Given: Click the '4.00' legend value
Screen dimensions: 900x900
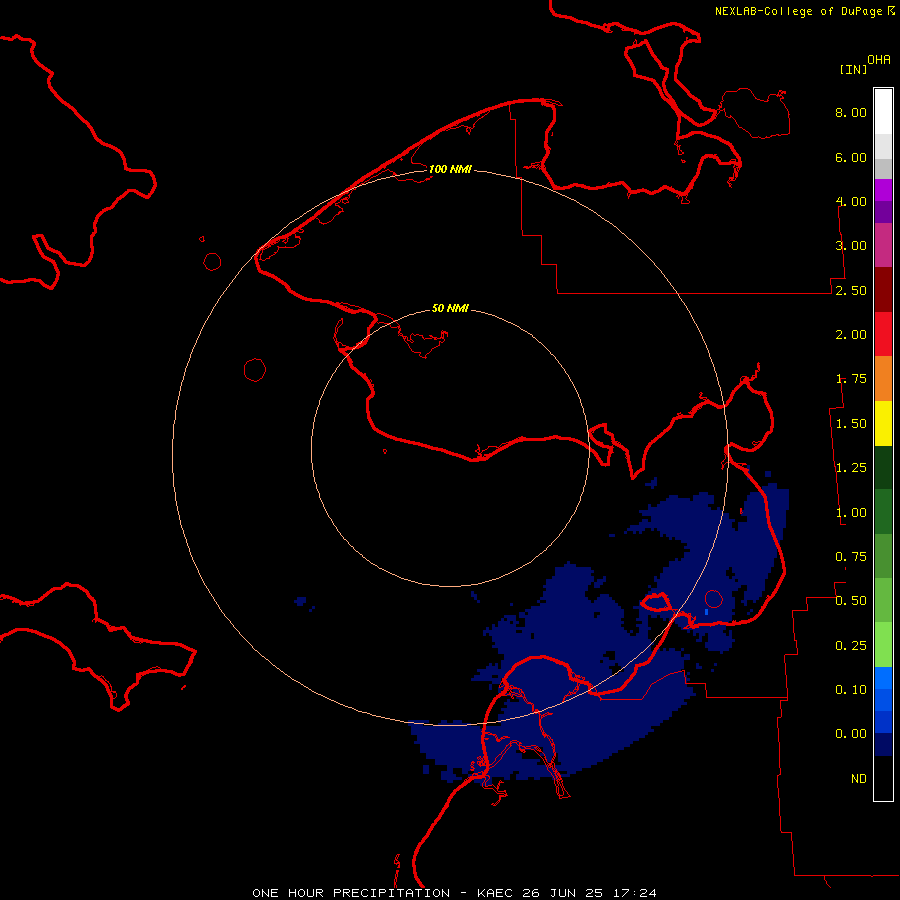Looking at the screenshot, I should 851,201.
